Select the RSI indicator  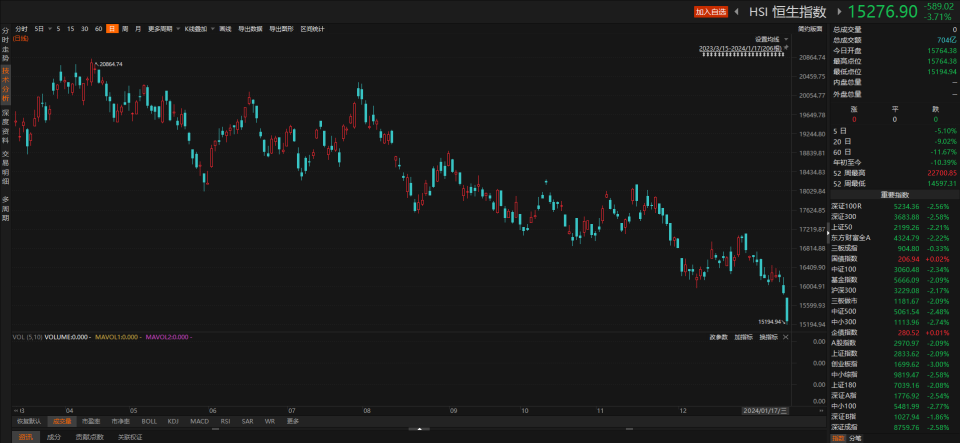[225, 421]
